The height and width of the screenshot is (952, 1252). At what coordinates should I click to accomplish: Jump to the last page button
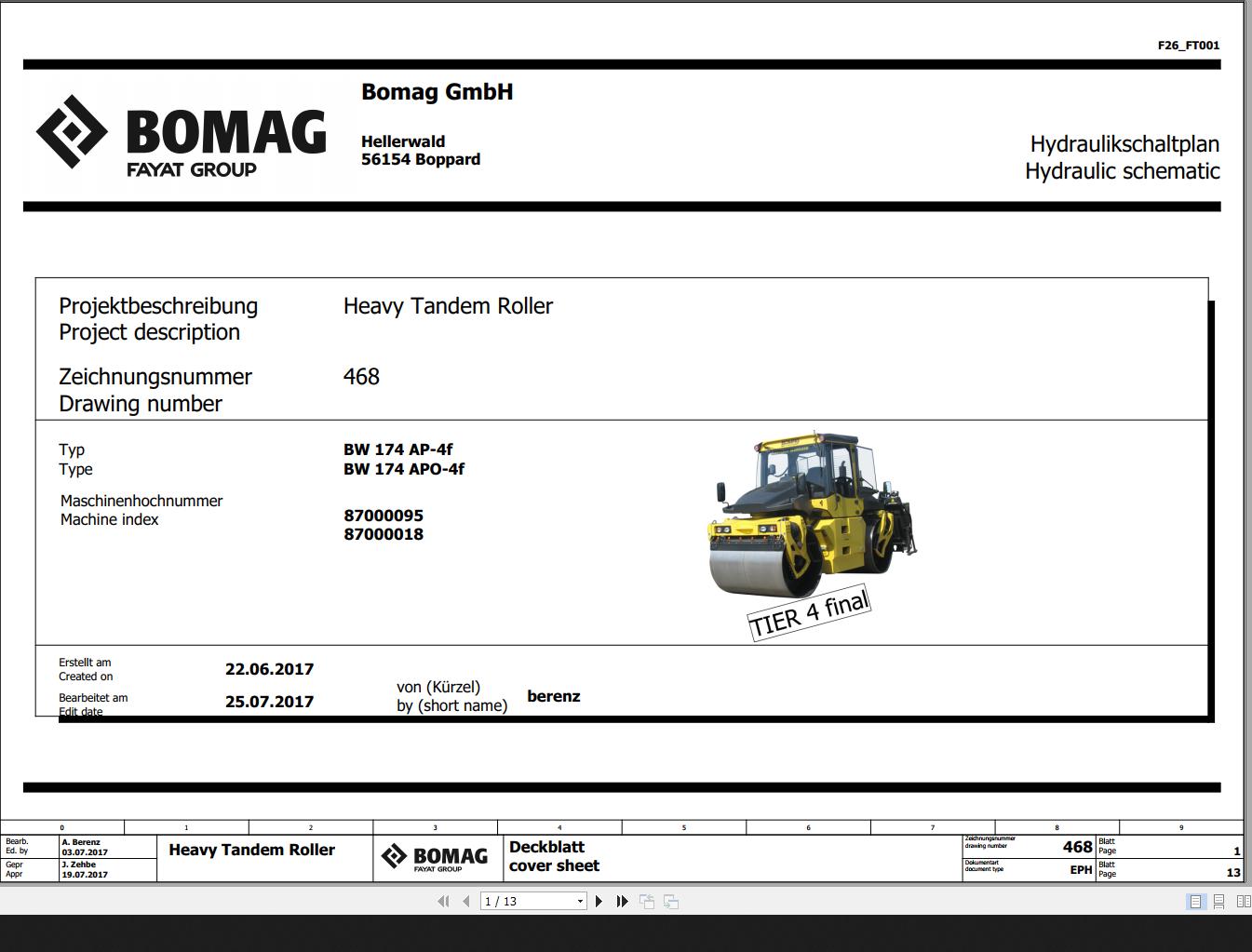click(x=622, y=901)
